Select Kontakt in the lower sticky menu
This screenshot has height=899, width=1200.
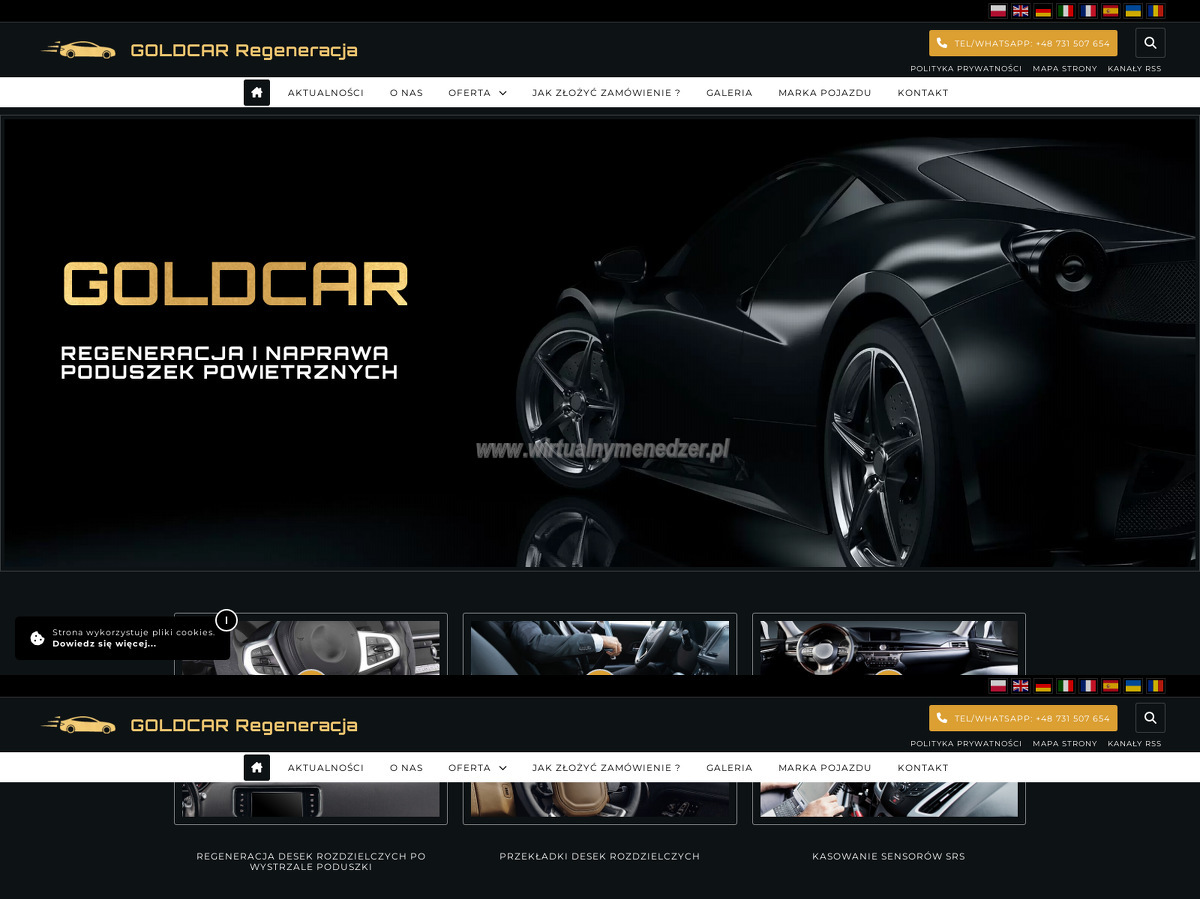click(x=923, y=768)
